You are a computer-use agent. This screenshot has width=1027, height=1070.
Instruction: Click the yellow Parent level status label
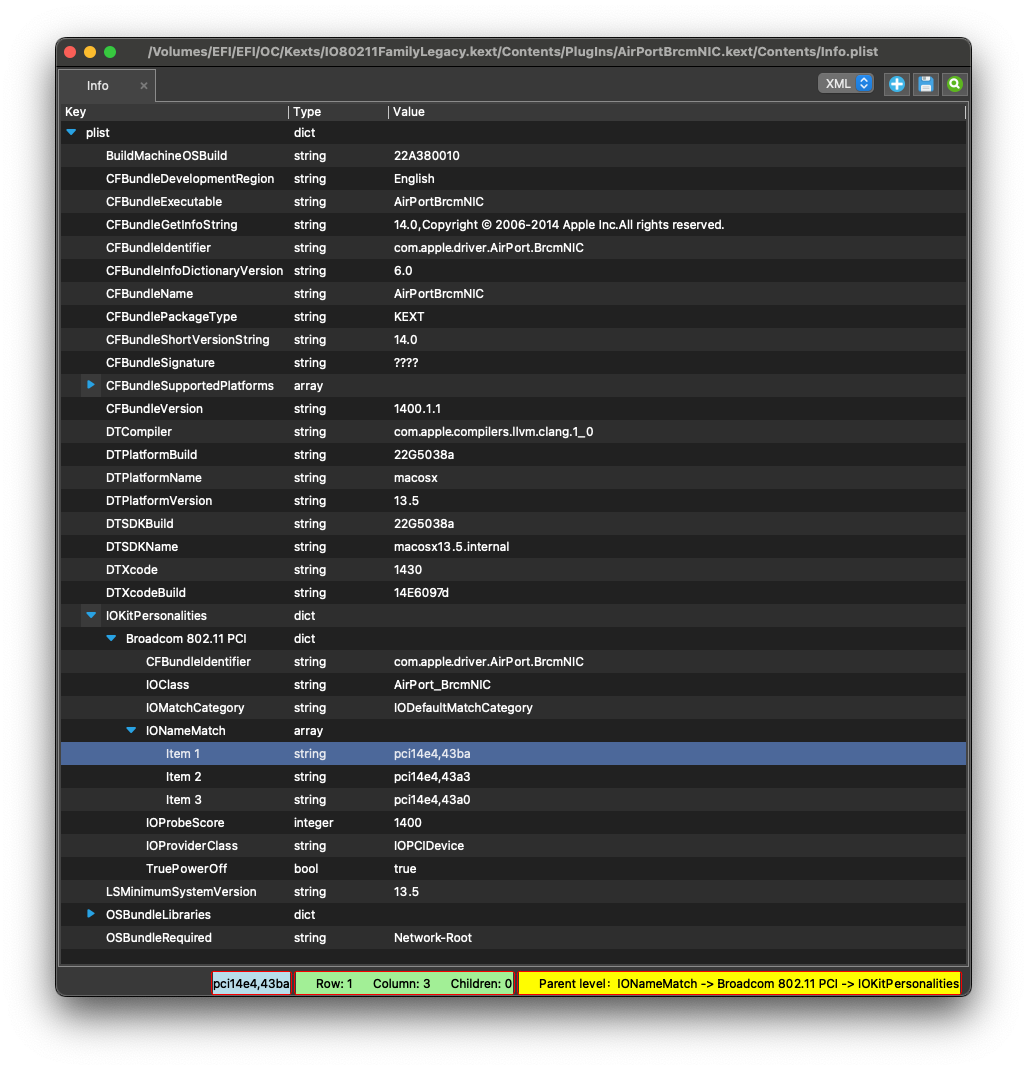click(739, 984)
